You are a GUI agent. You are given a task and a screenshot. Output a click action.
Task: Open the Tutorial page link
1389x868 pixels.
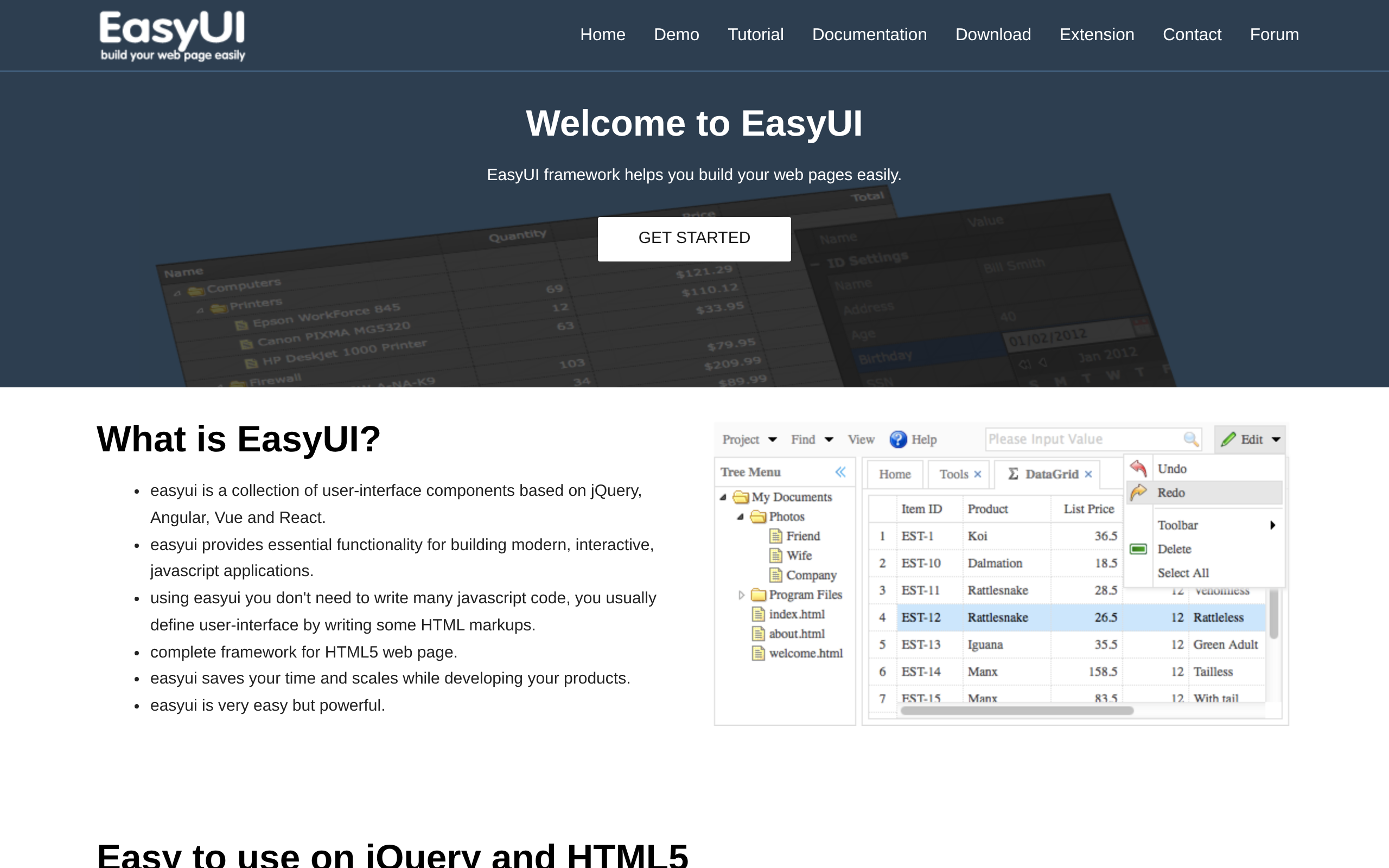pos(755,34)
